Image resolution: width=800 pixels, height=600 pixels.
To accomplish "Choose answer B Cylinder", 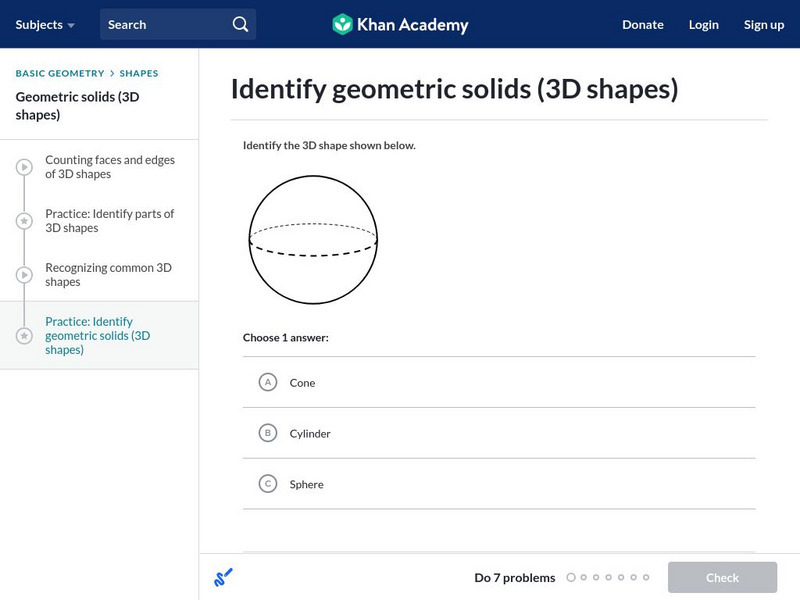I will [267, 433].
